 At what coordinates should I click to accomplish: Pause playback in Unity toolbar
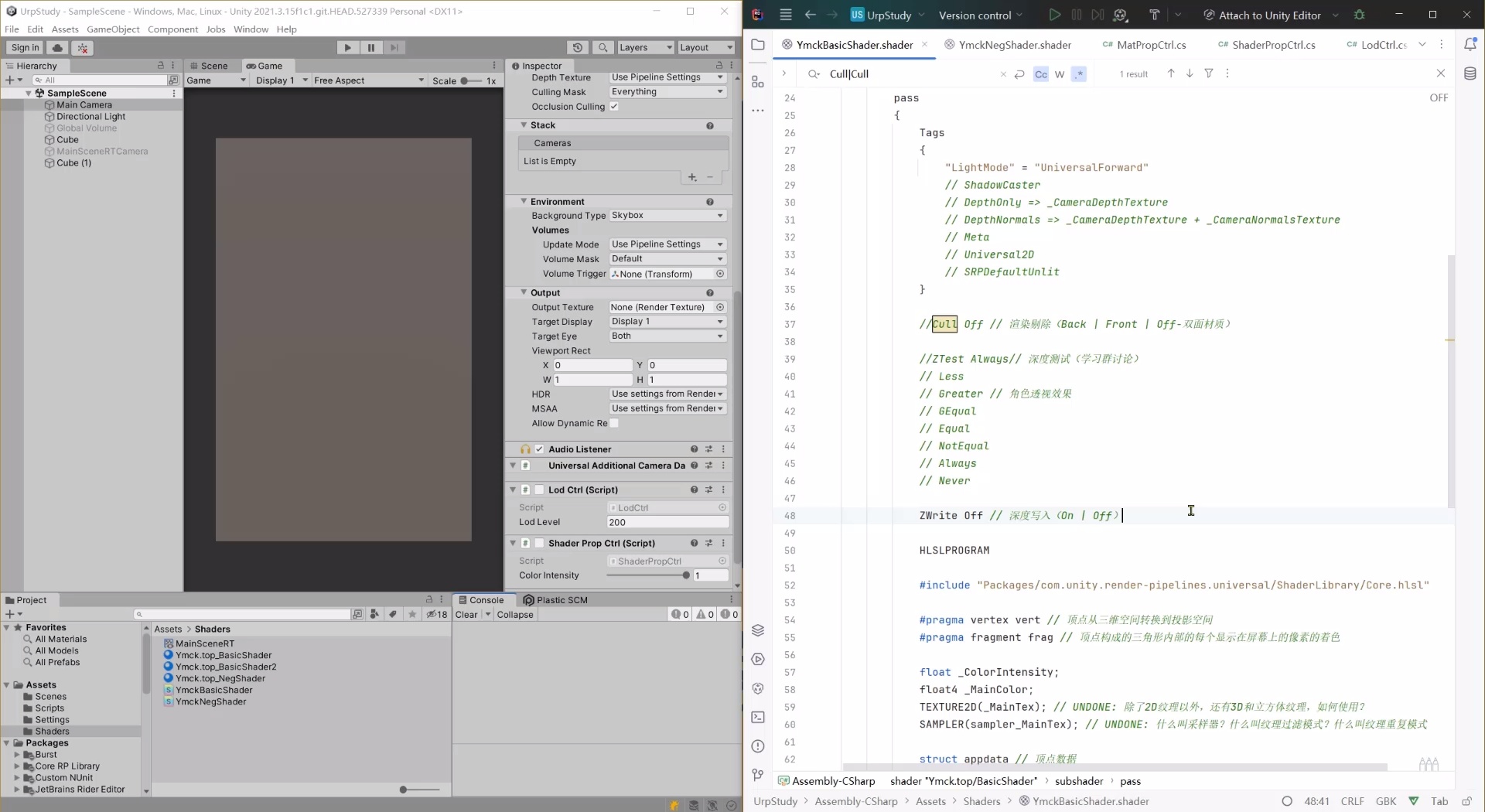coord(371,47)
